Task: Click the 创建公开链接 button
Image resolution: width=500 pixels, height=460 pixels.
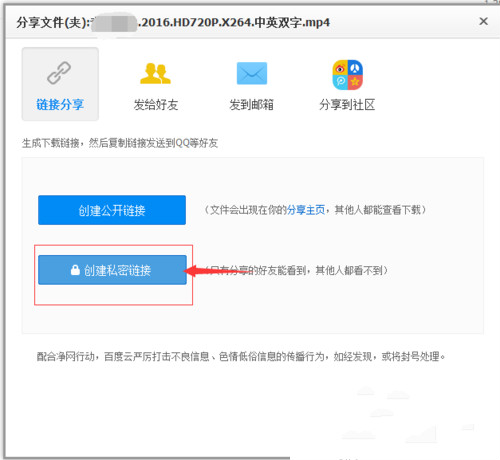Action: click(x=112, y=210)
